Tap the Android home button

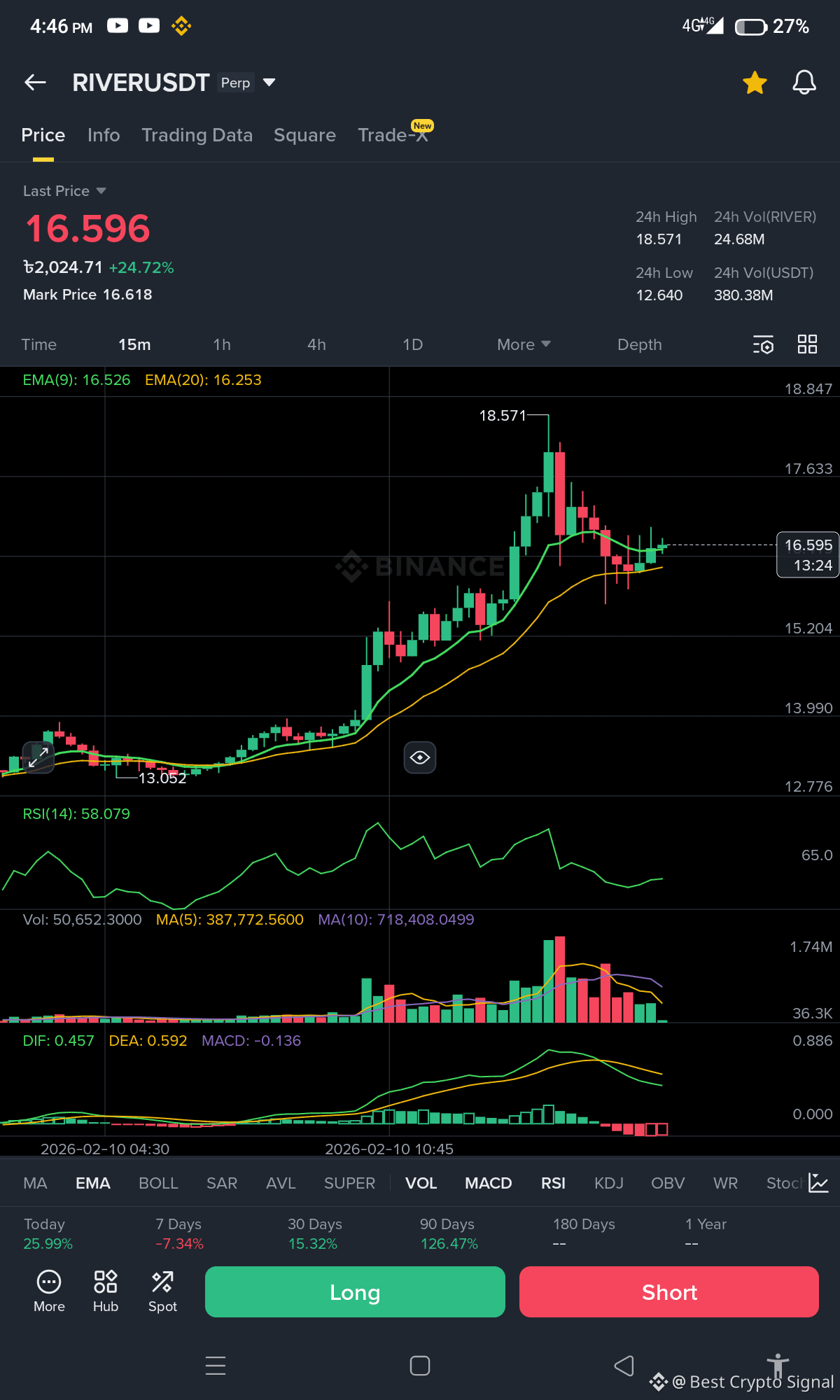pos(420,1366)
